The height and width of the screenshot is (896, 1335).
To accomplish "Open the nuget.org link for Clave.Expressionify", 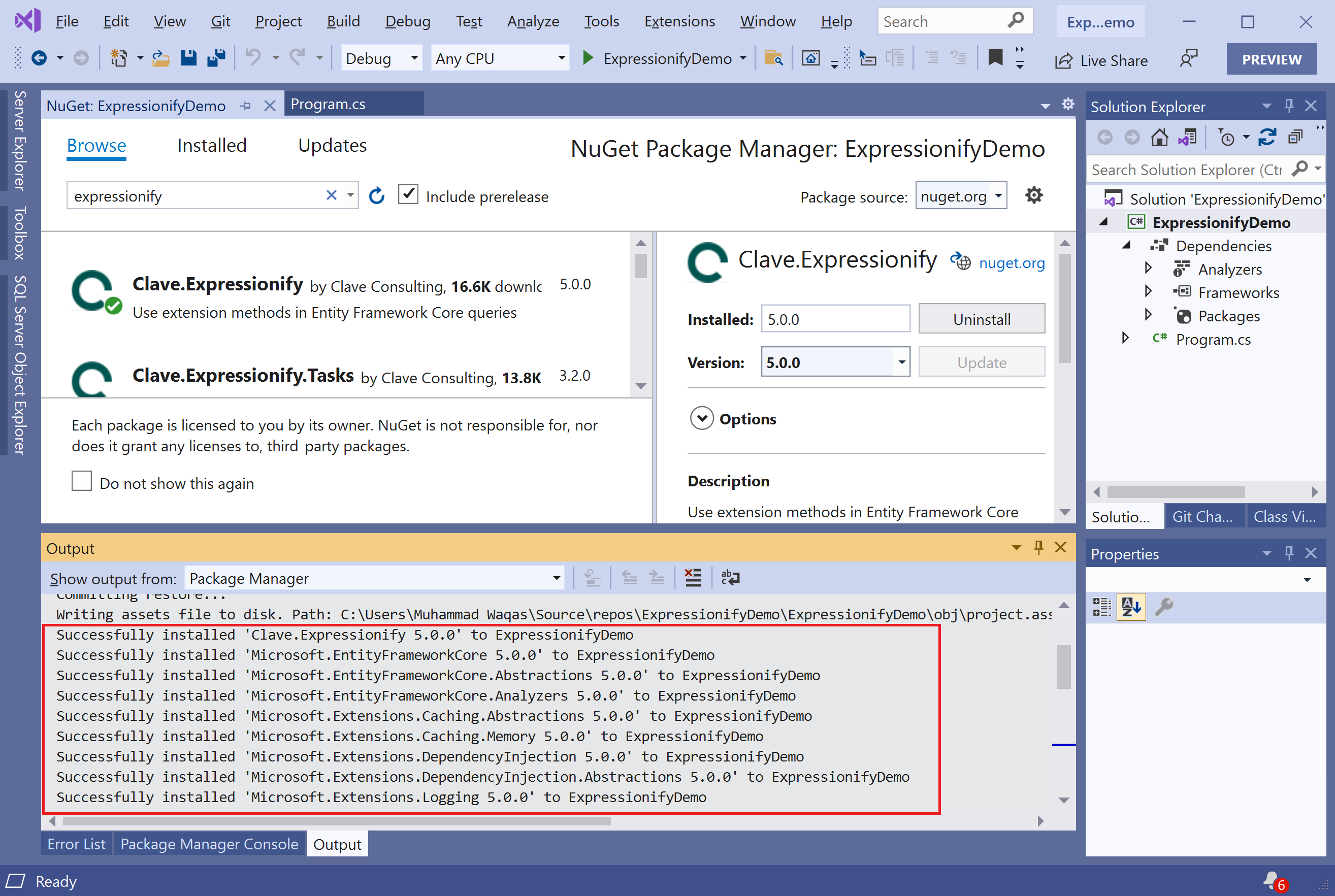I will click(1011, 263).
